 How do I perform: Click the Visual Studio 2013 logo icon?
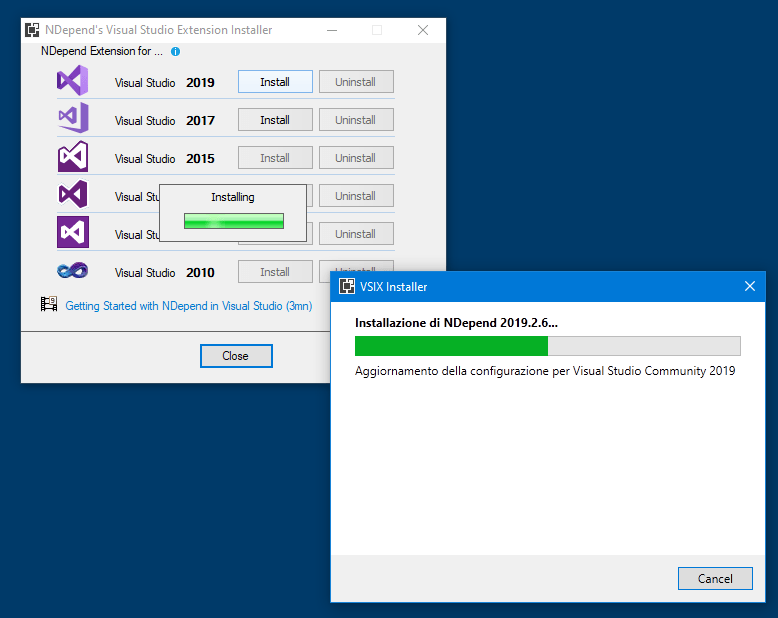click(x=73, y=194)
